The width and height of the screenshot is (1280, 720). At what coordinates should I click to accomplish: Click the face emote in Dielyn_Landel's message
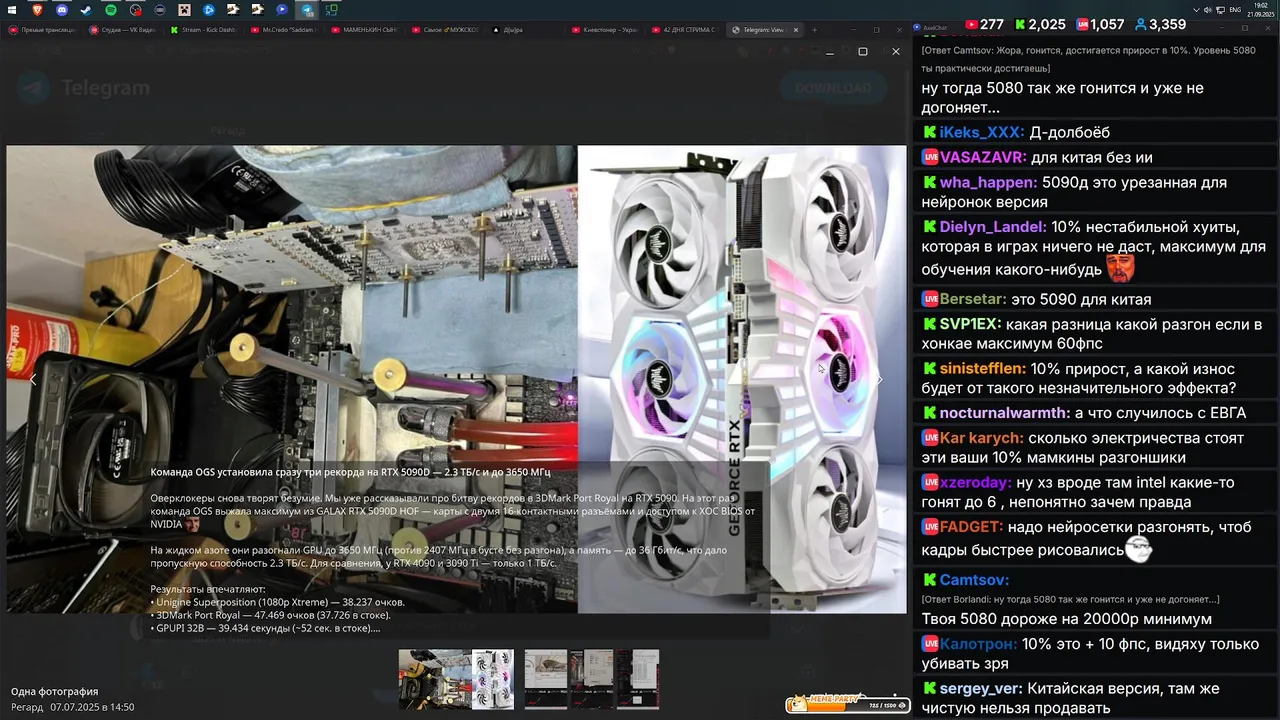point(1119,268)
